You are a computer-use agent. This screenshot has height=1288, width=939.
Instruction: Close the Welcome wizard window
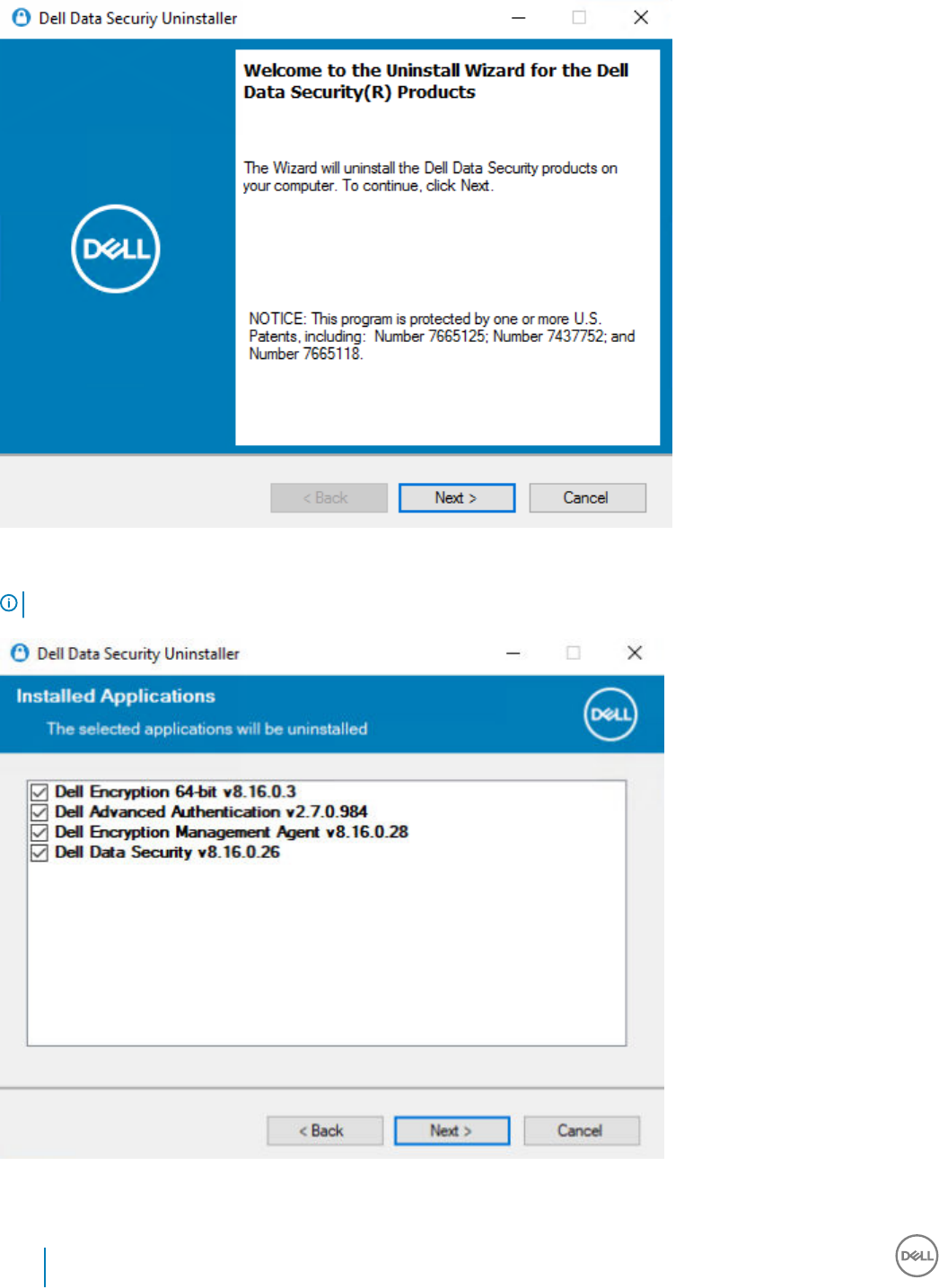pos(641,18)
